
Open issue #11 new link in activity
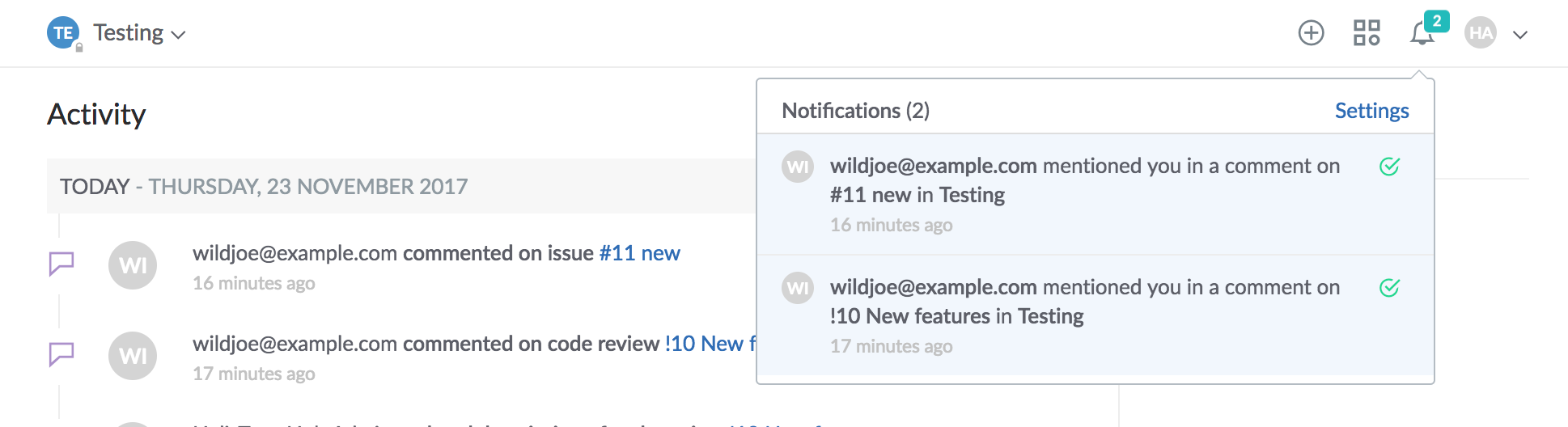tap(639, 253)
